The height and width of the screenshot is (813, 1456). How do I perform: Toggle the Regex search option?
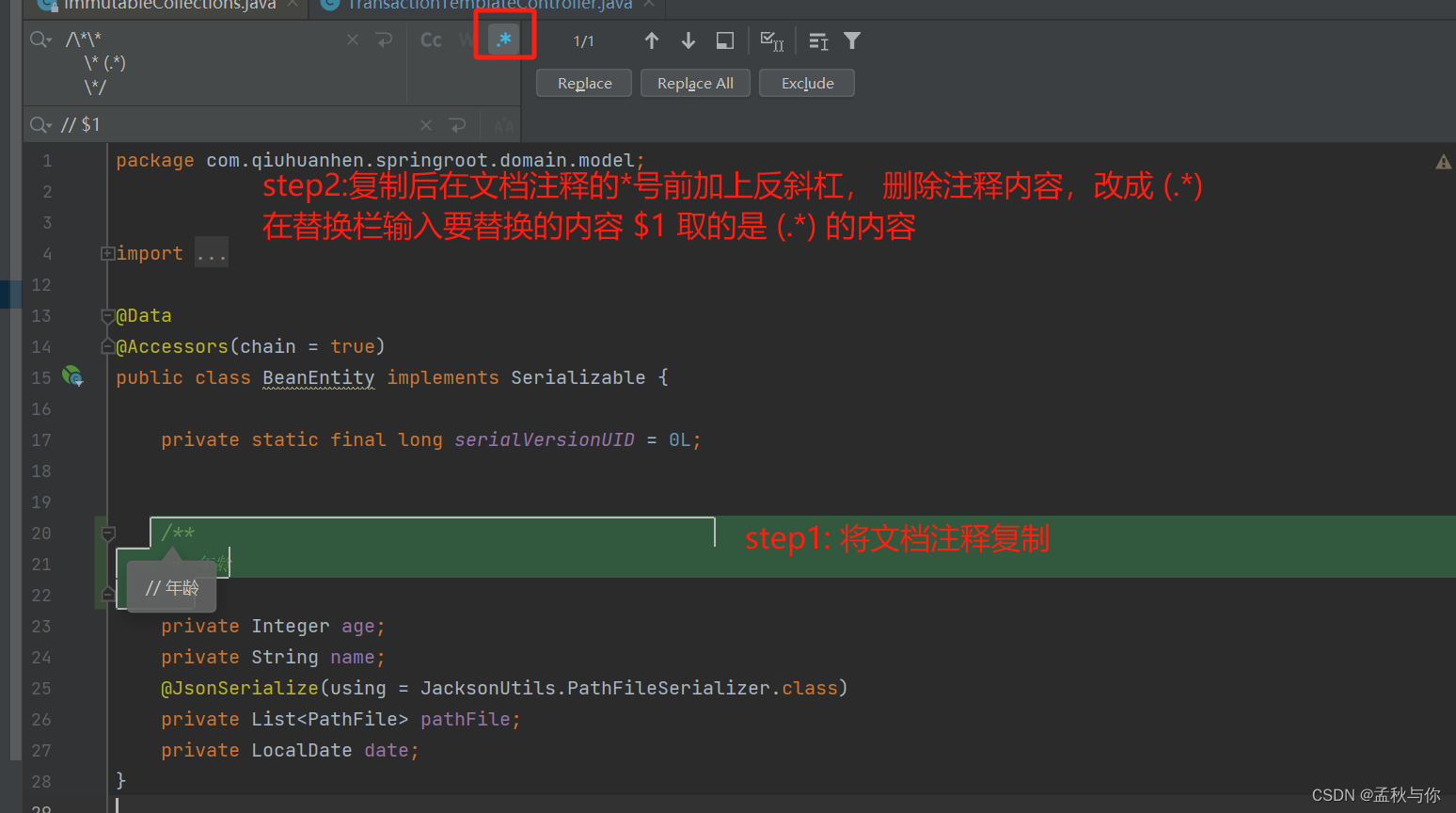[504, 40]
